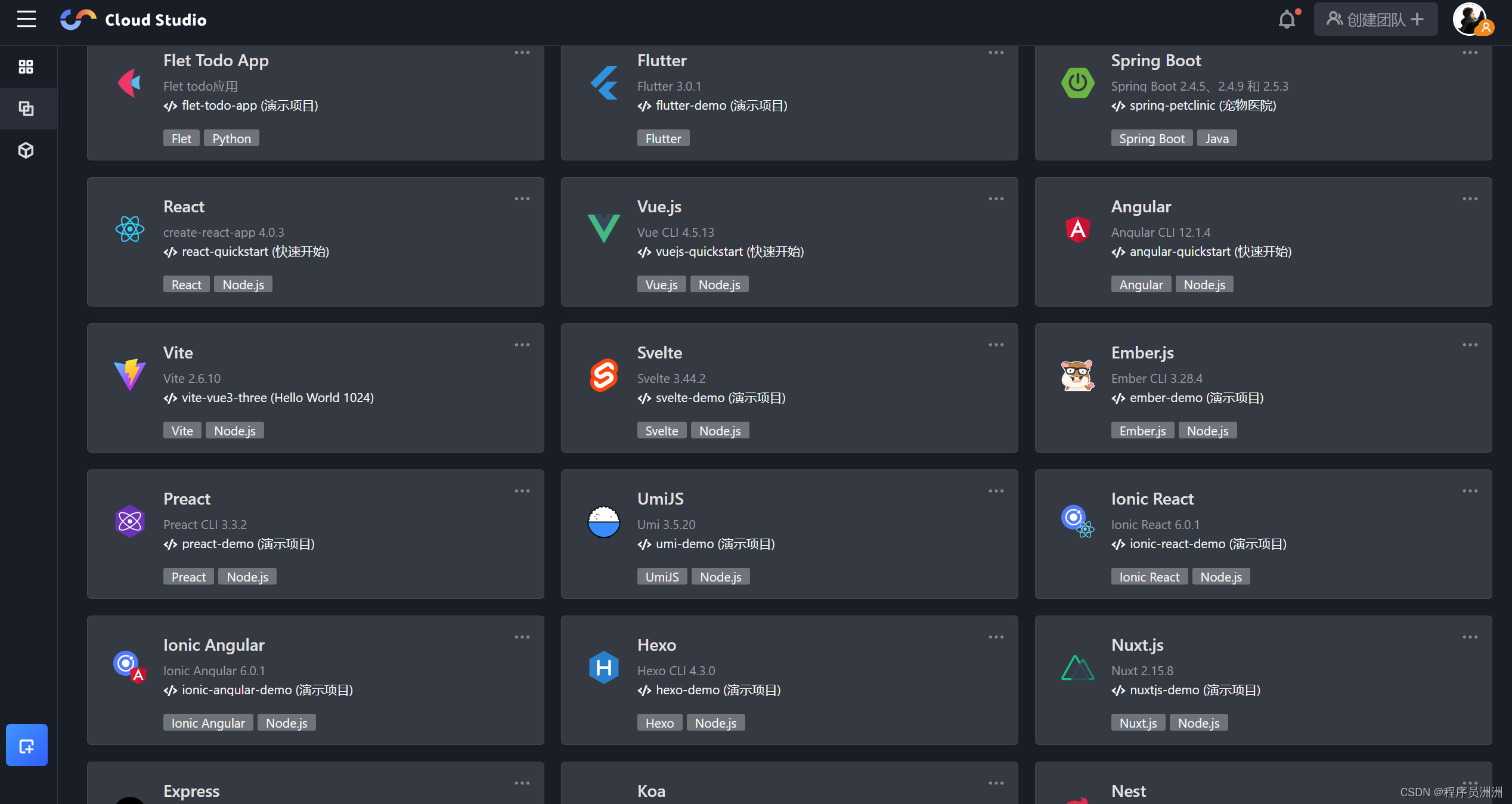Open more options for React card
1512x804 pixels.
click(522, 199)
